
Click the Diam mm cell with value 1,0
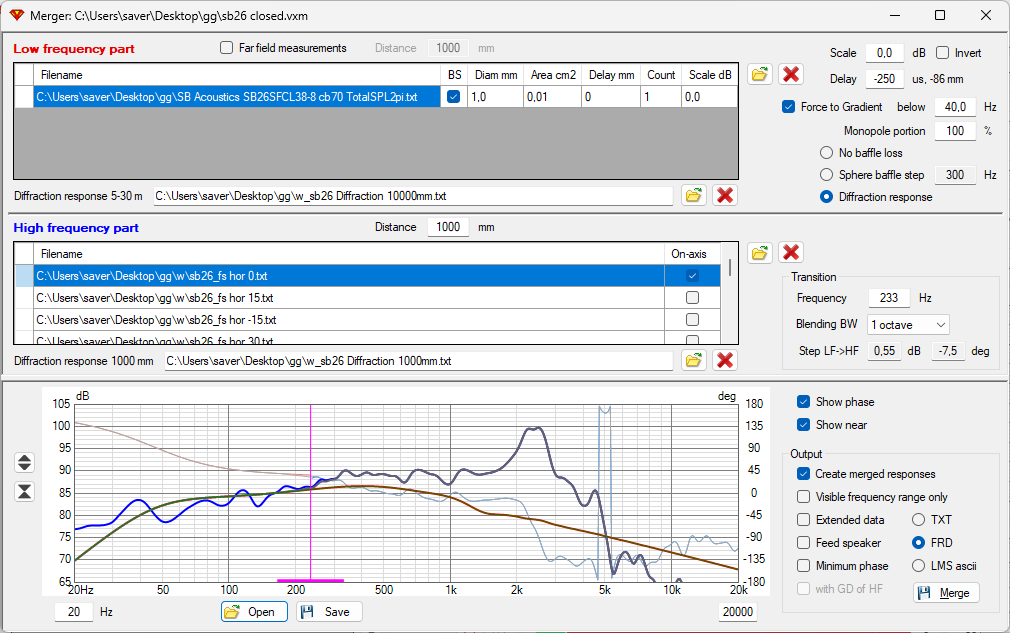click(x=495, y=97)
